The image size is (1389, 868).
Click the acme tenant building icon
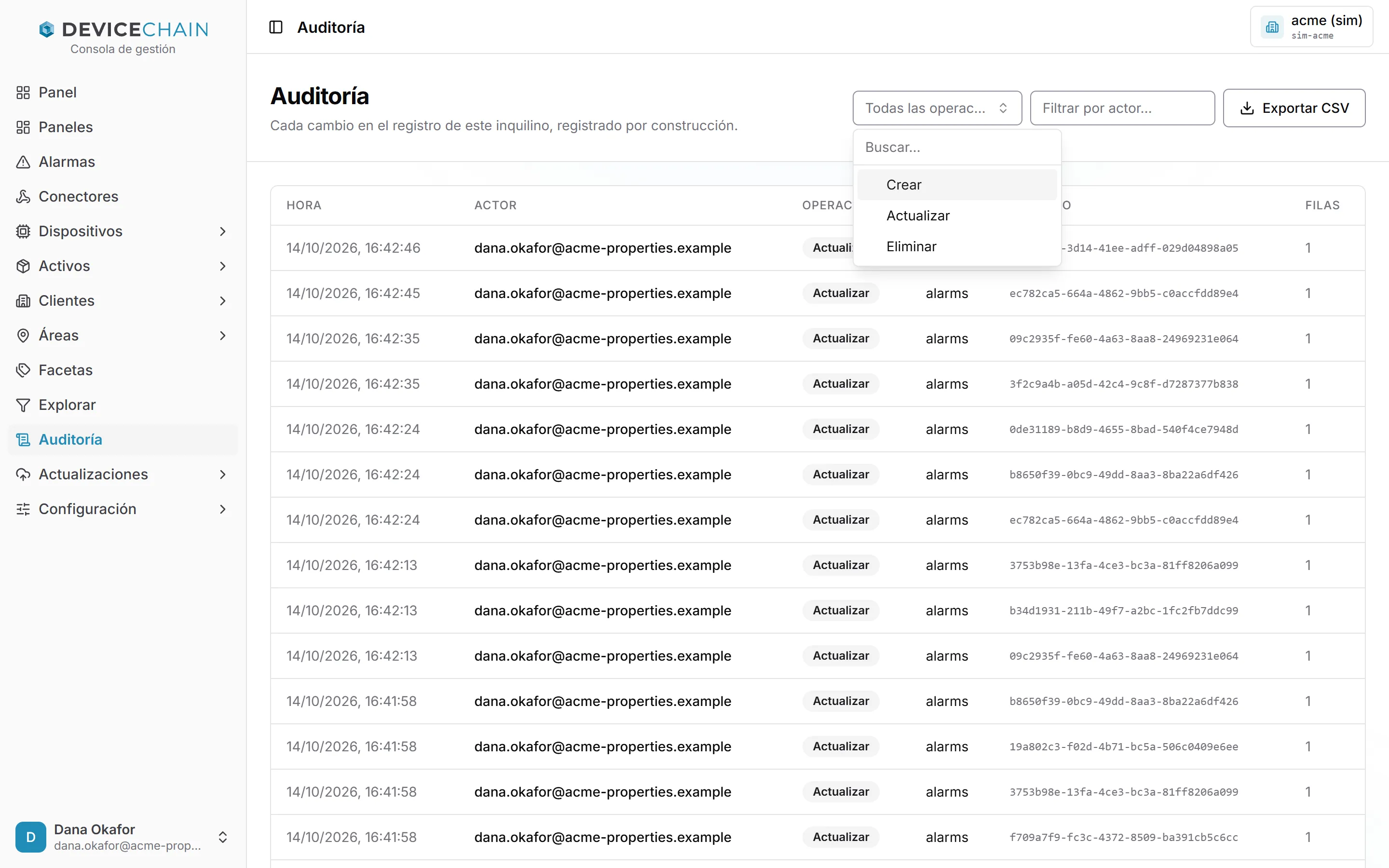[x=1272, y=27]
